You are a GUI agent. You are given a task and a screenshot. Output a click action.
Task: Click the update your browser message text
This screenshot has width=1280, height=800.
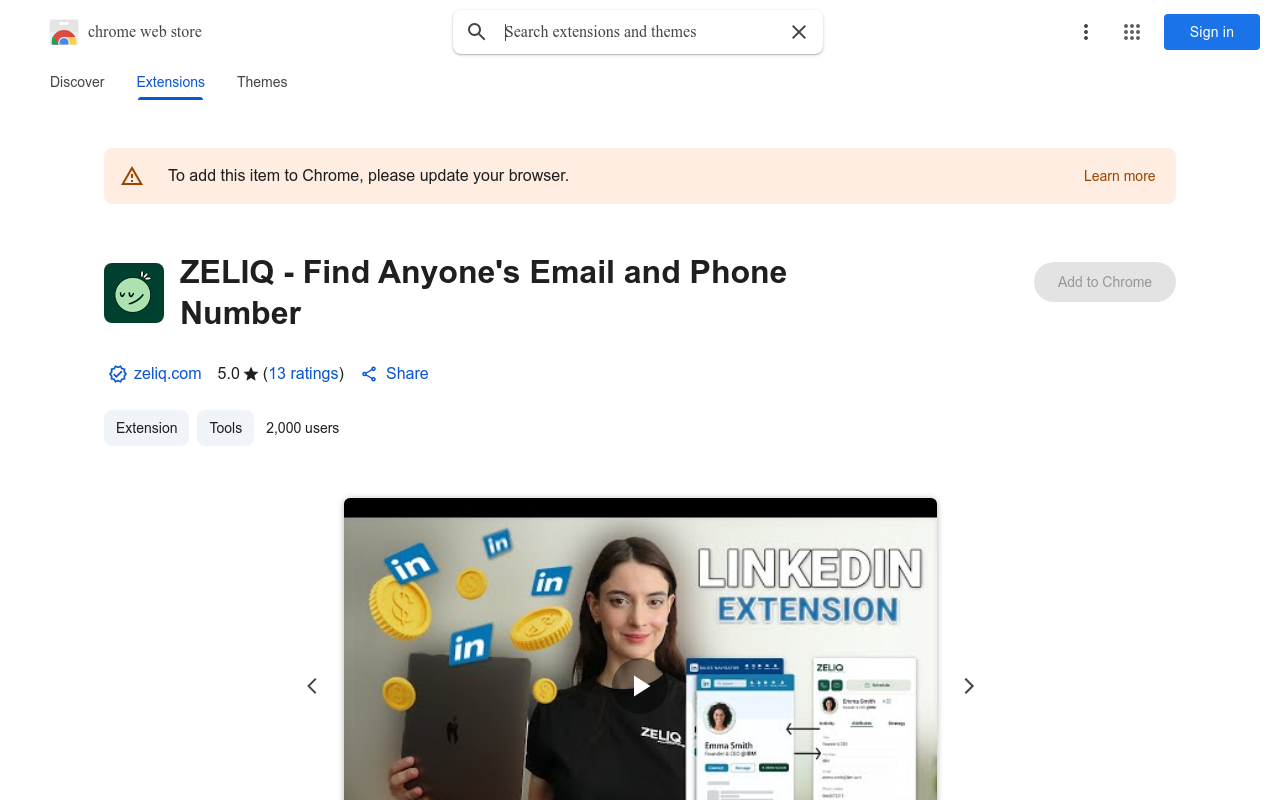(x=368, y=176)
